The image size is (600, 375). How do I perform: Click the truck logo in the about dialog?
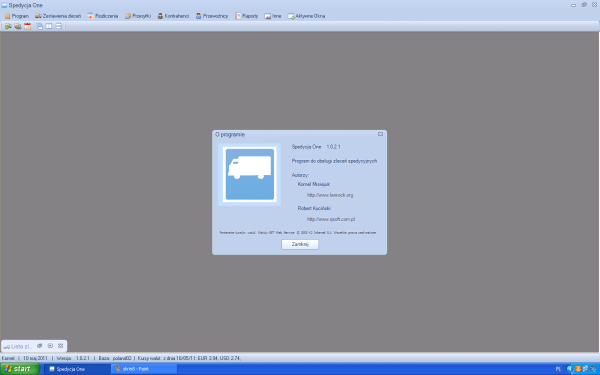point(249,174)
